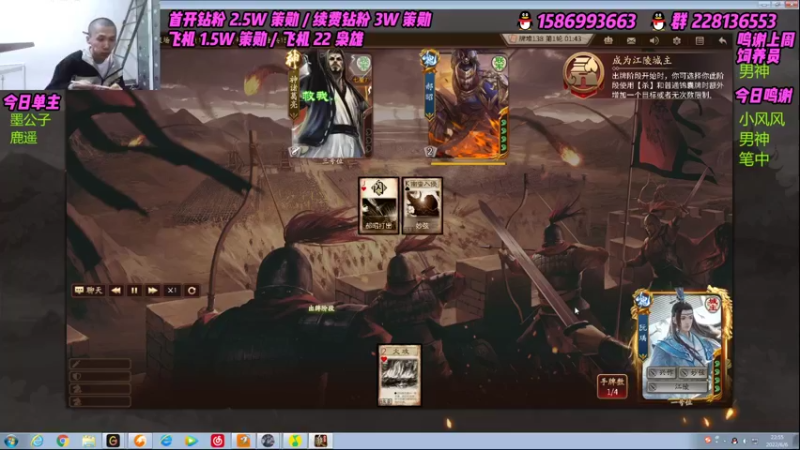800x450 pixels.
Task: Change the X1 playback speed
Action: click(172, 290)
